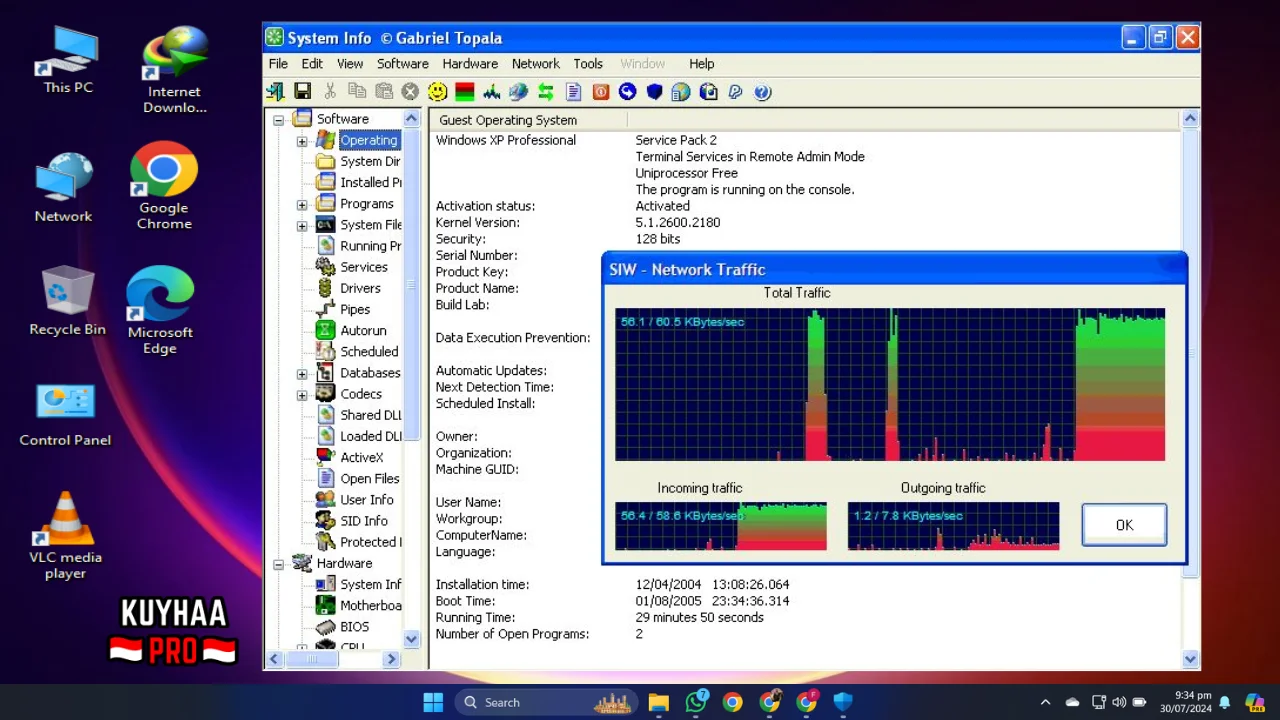Select Drivers in the tree
1280x720 pixels.
coord(360,288)
